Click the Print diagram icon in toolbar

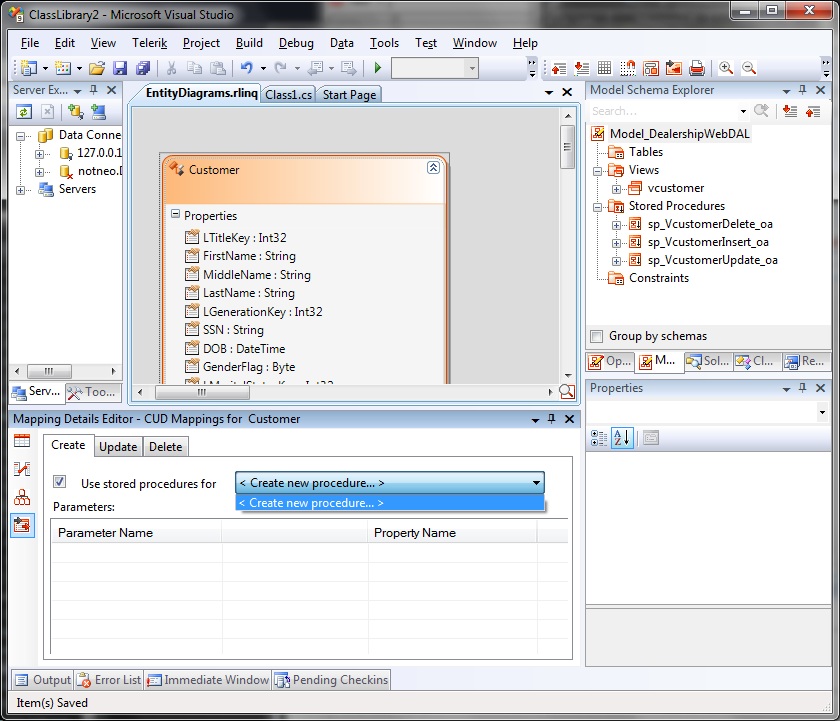point(697,68)
